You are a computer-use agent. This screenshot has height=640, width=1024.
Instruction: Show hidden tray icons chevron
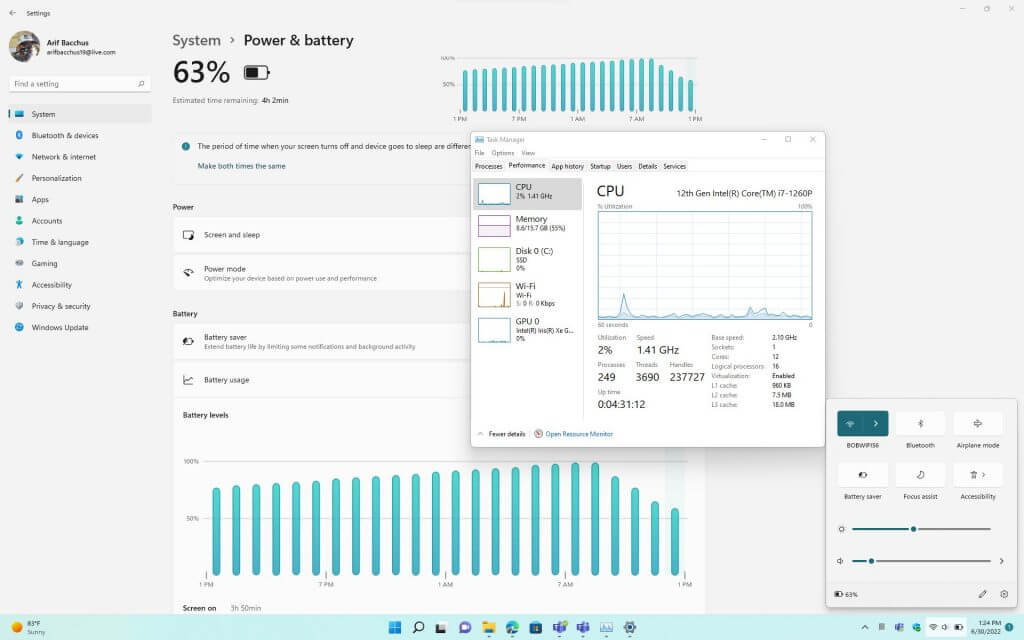(x=865, y=628)
